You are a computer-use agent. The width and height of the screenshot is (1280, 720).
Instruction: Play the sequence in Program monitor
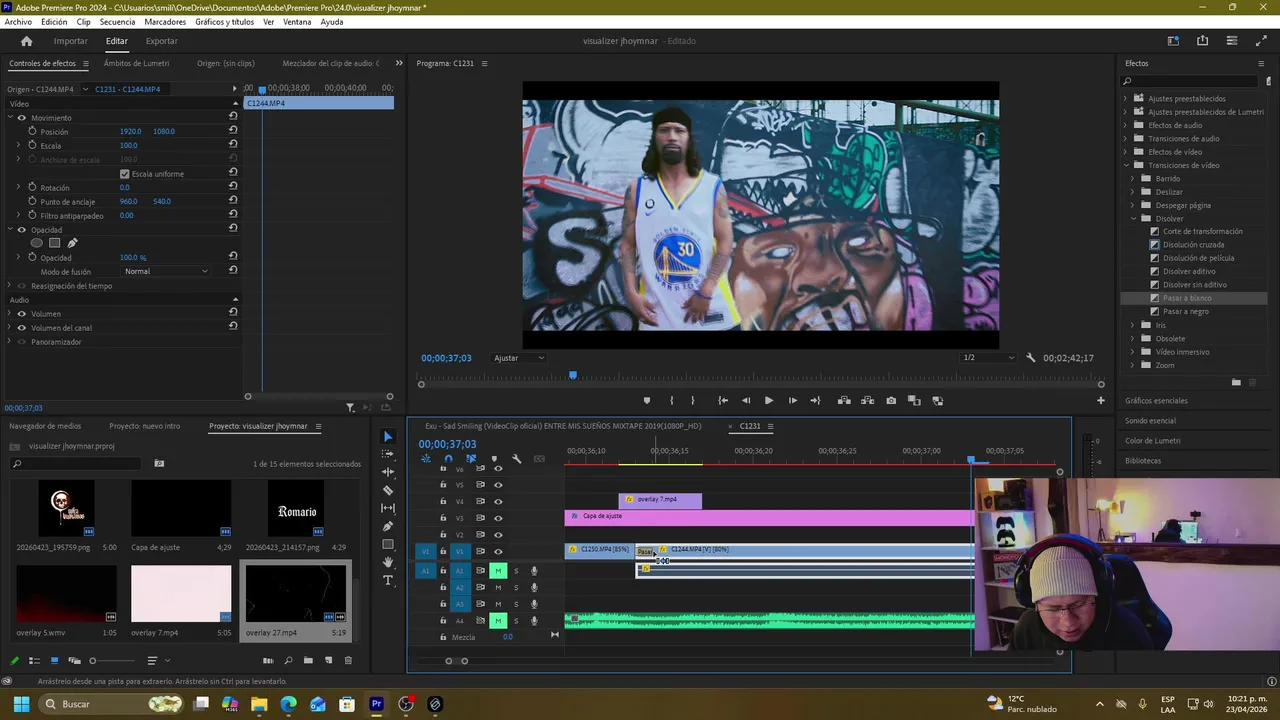[x=768, y=401]
